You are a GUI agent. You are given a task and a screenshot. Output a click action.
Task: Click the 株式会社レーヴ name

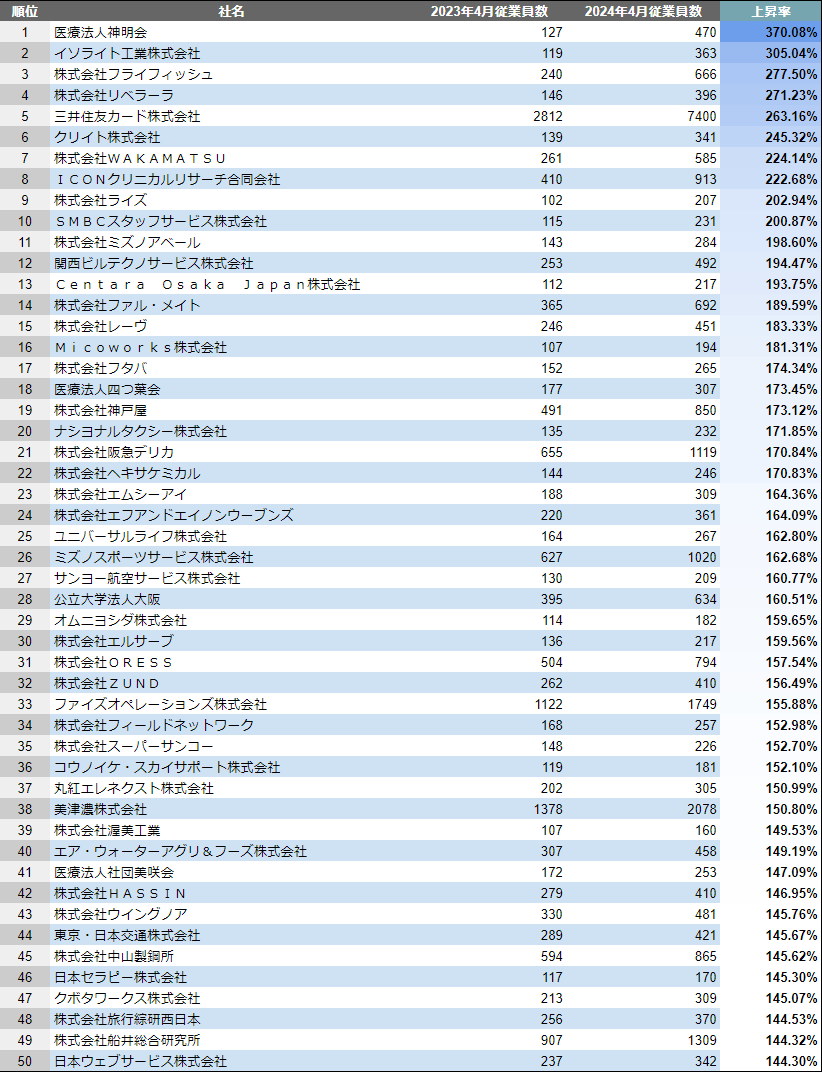[x=101, y=326]
